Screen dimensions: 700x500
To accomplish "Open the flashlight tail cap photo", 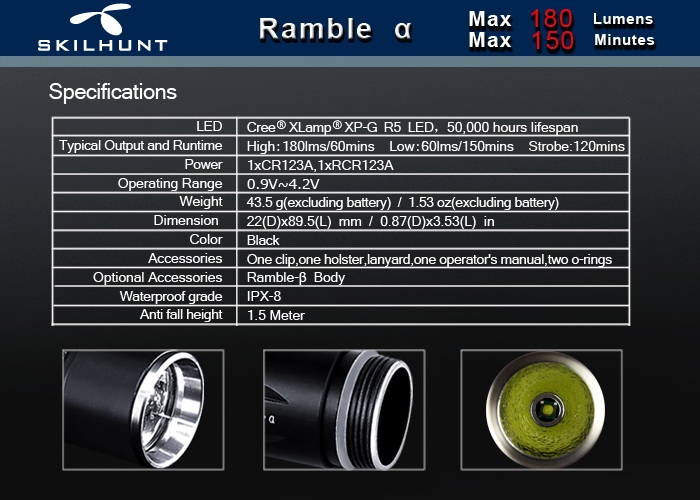I will [143, 410].
